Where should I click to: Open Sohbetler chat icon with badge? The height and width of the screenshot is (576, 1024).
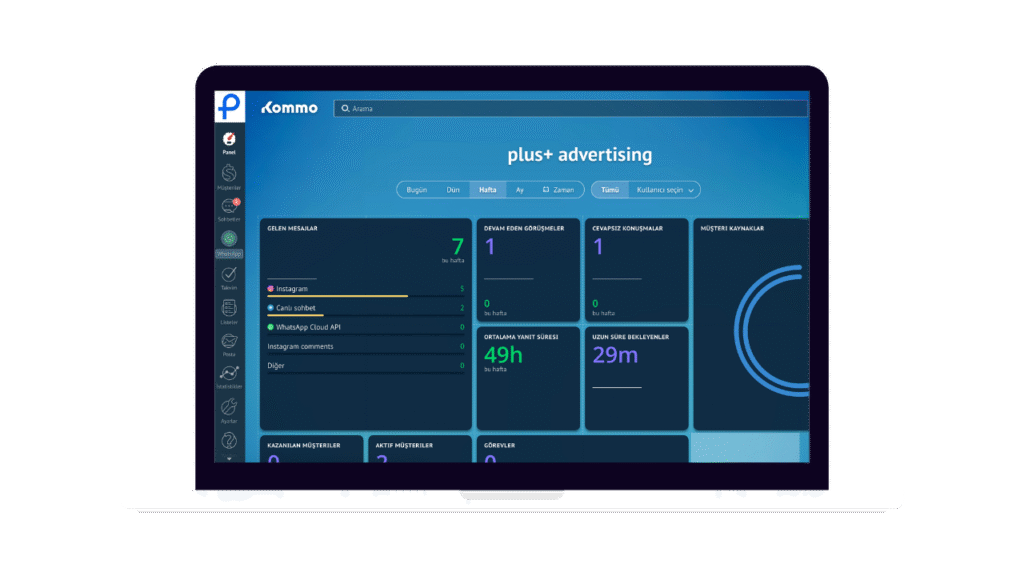coord(229,206)
